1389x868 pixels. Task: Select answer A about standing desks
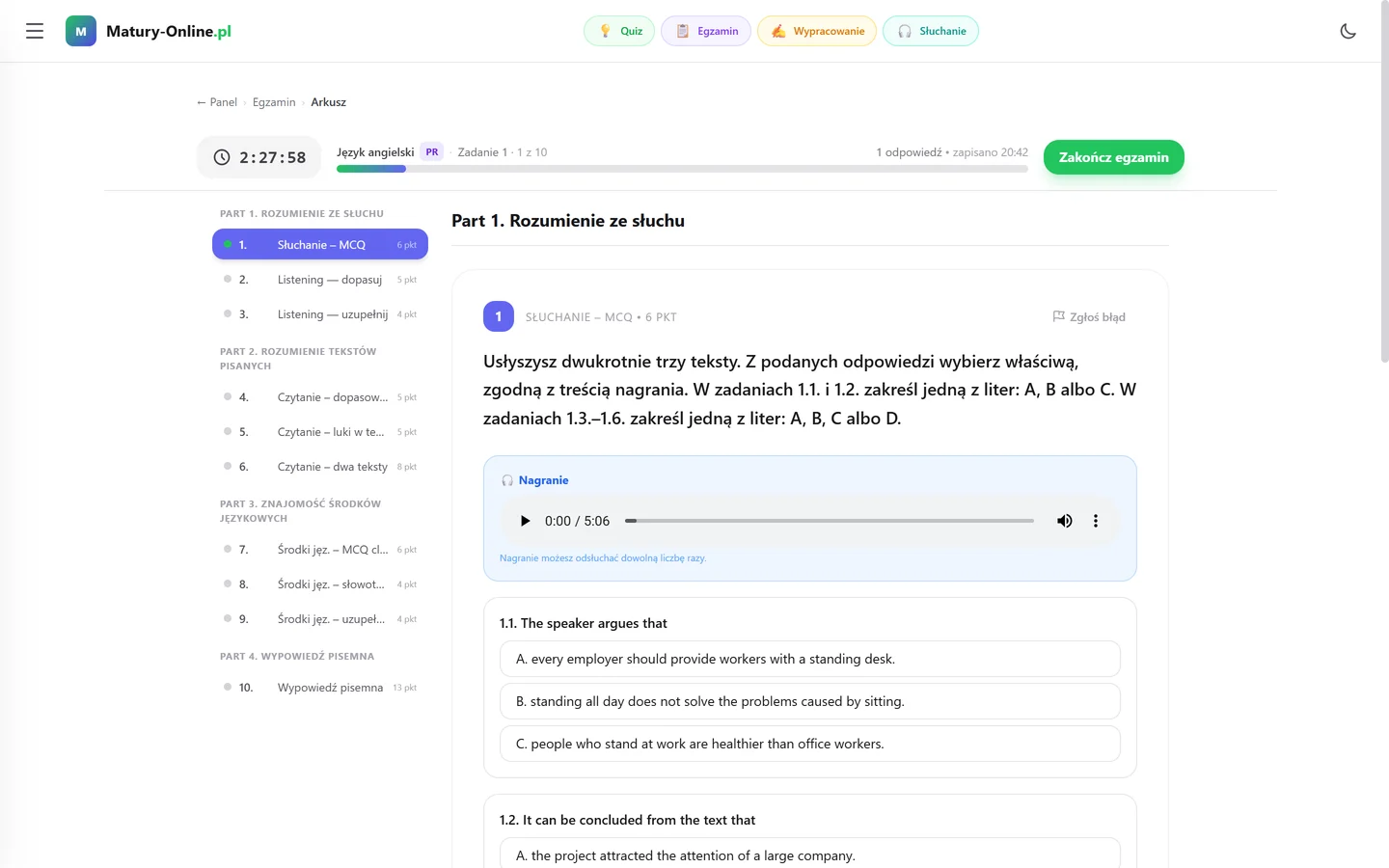pos(810,659)
